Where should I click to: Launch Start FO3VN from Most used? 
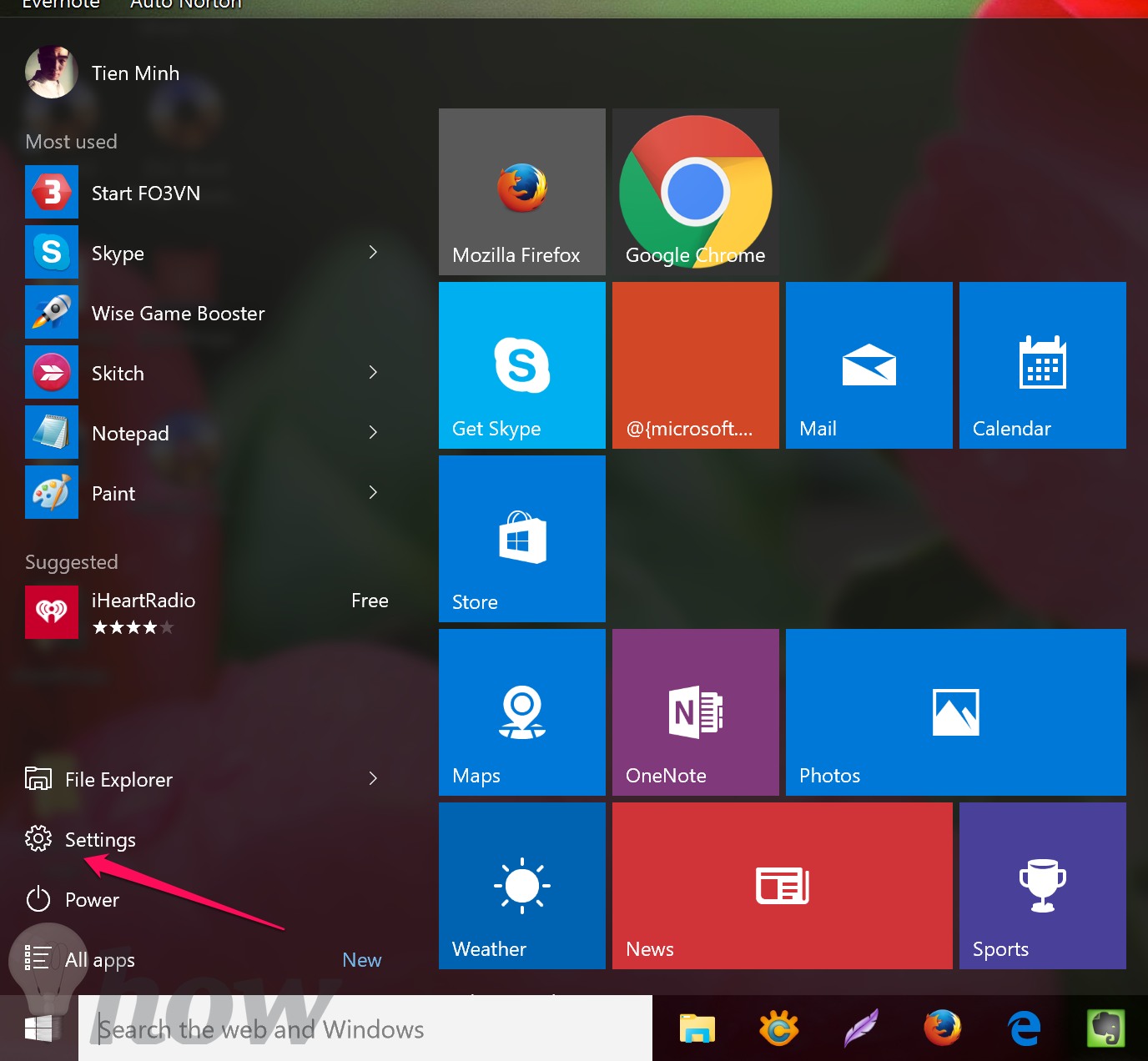click(x=207, y=193)
